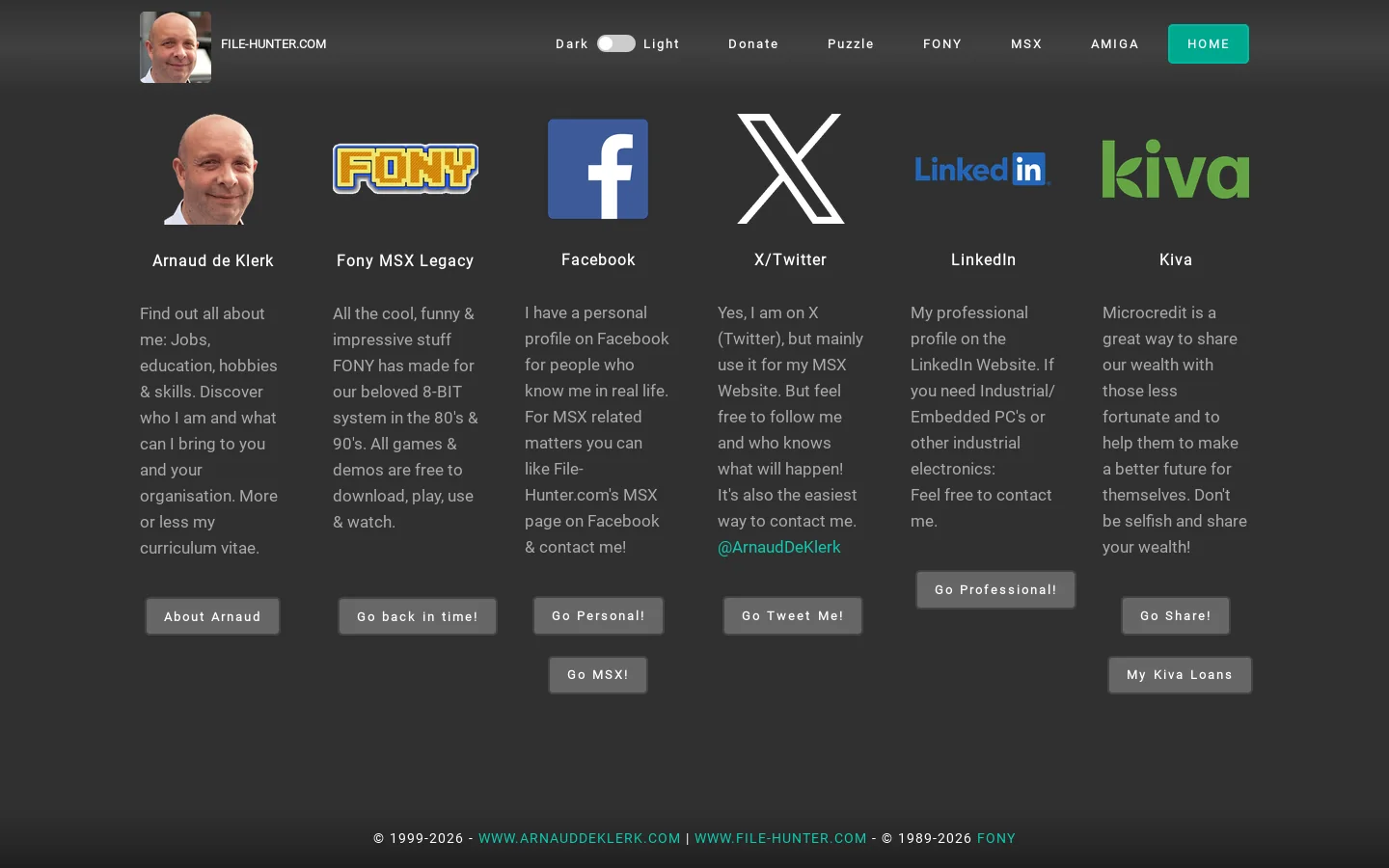
Task: Click the Facebook logo icon
Action: (x=598, y=169)
